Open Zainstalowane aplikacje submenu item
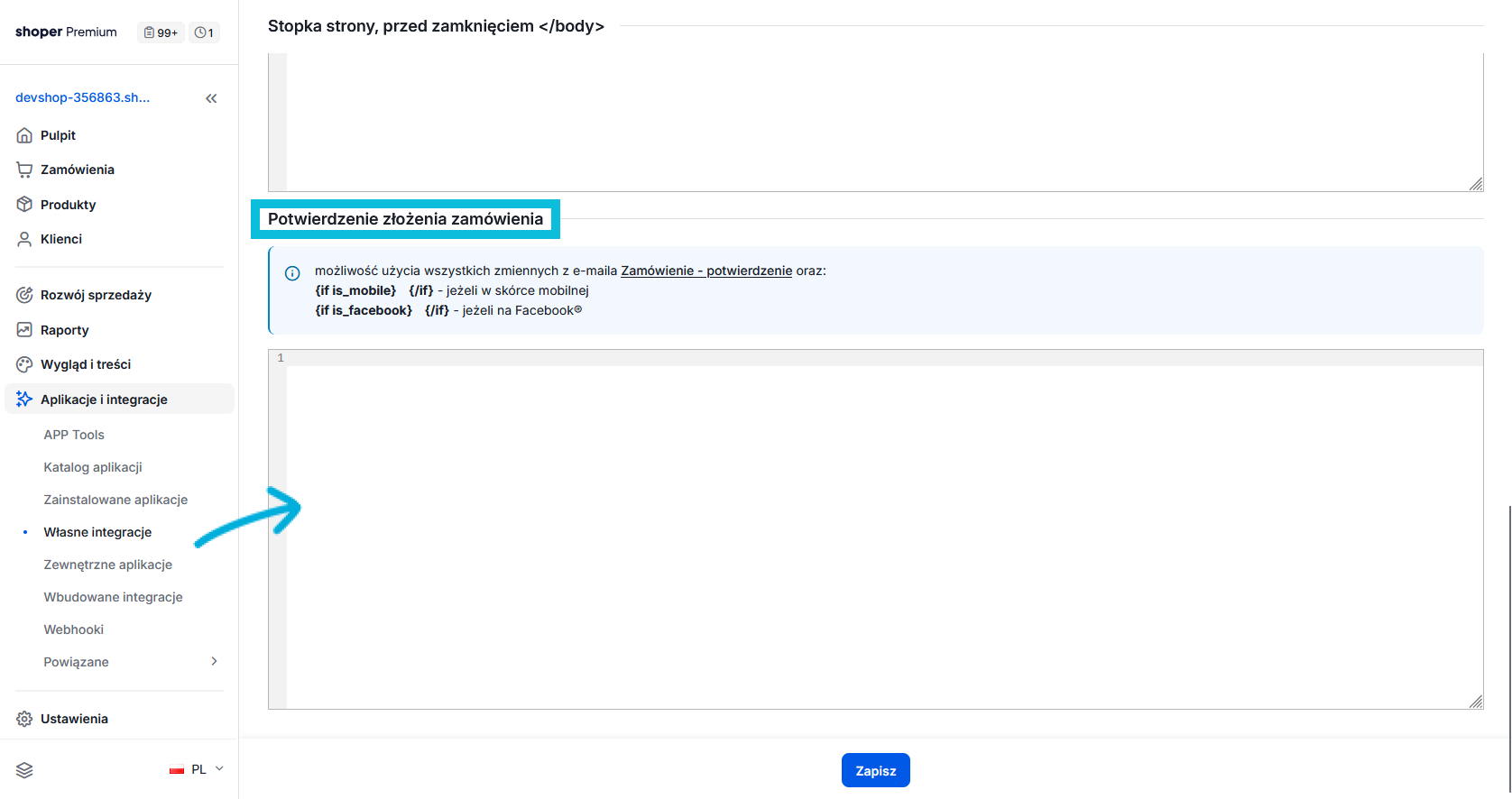The height and width of the screenshot is (799, 1512). [x=115, y=500]
